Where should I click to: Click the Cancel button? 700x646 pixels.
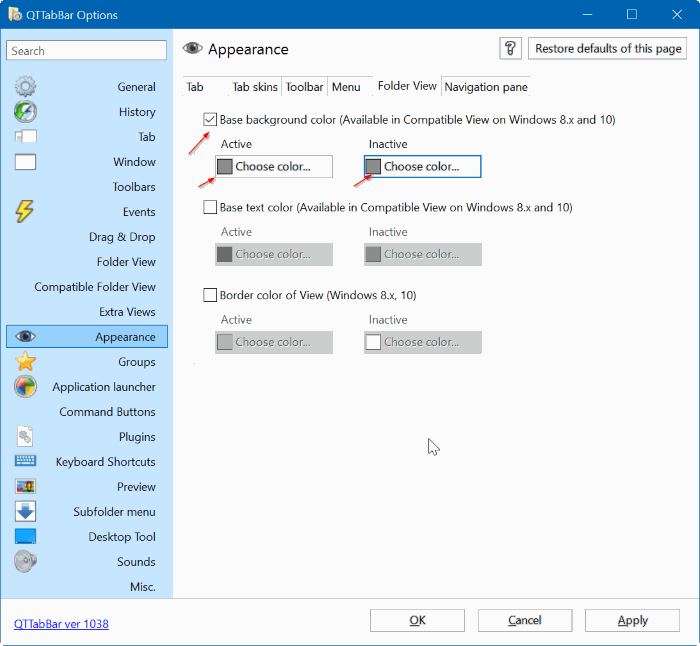525,620
